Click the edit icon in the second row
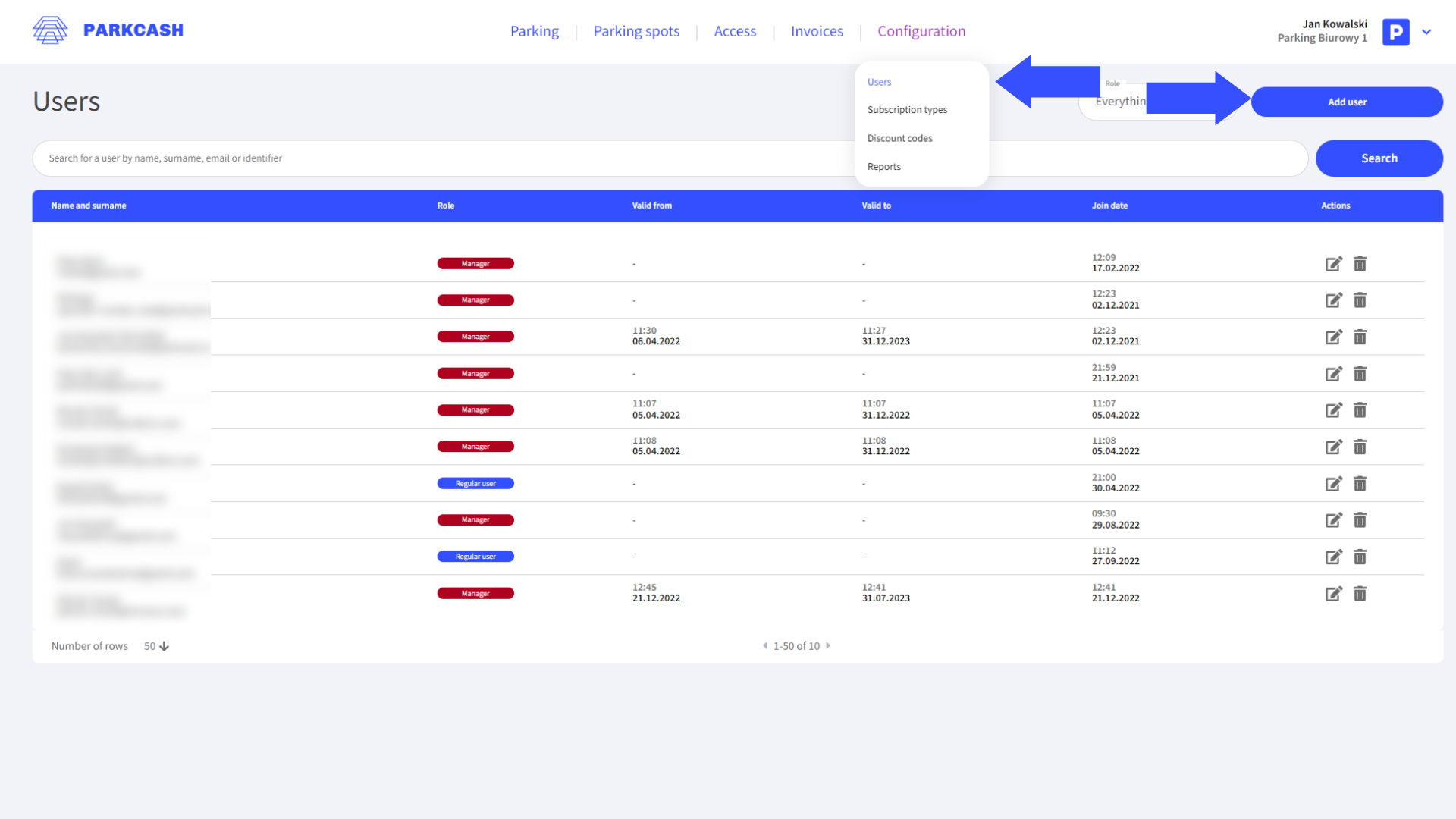 [1334, 300]
